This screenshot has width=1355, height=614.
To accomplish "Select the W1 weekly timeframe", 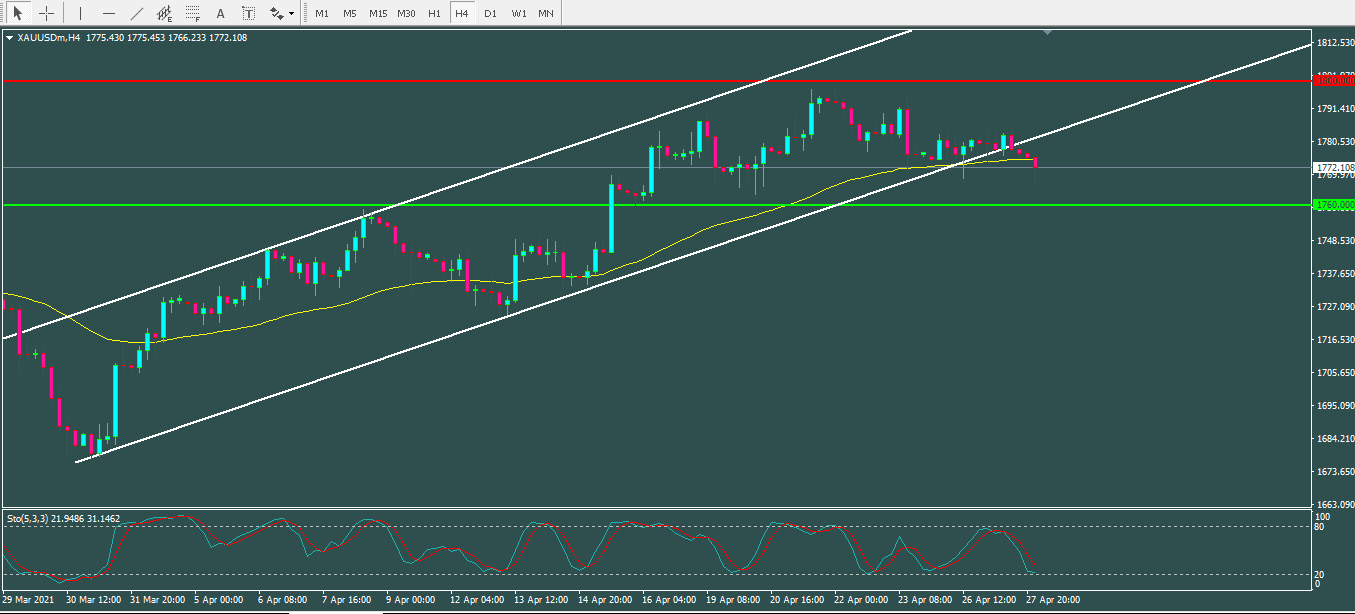I will 517,14.
